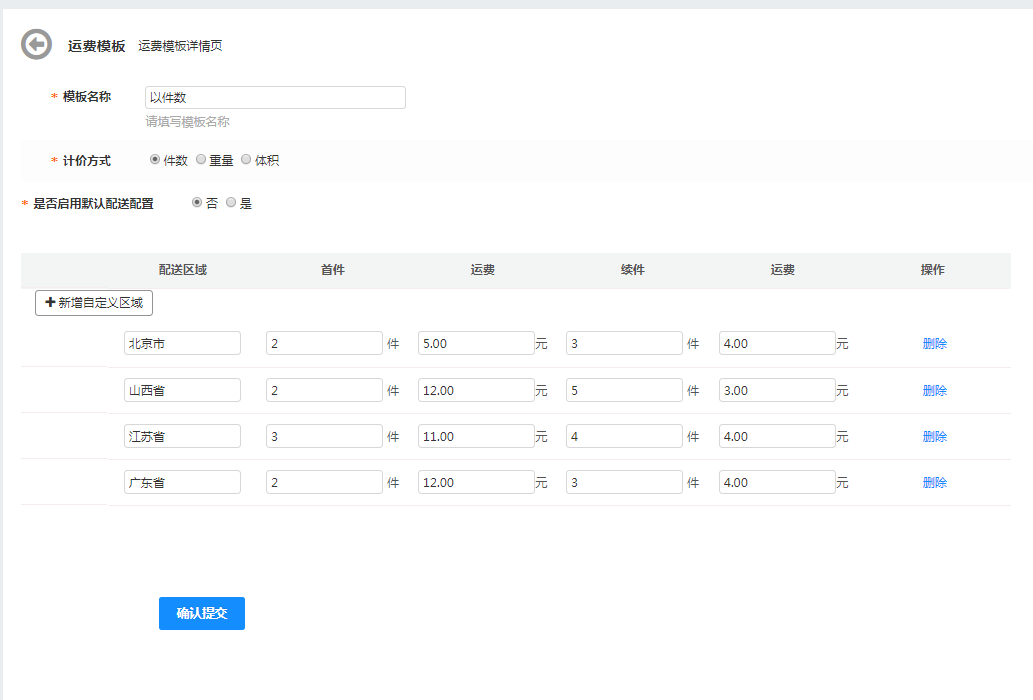Focus the first 运费 field for 北京市

(x=476, y=343)
